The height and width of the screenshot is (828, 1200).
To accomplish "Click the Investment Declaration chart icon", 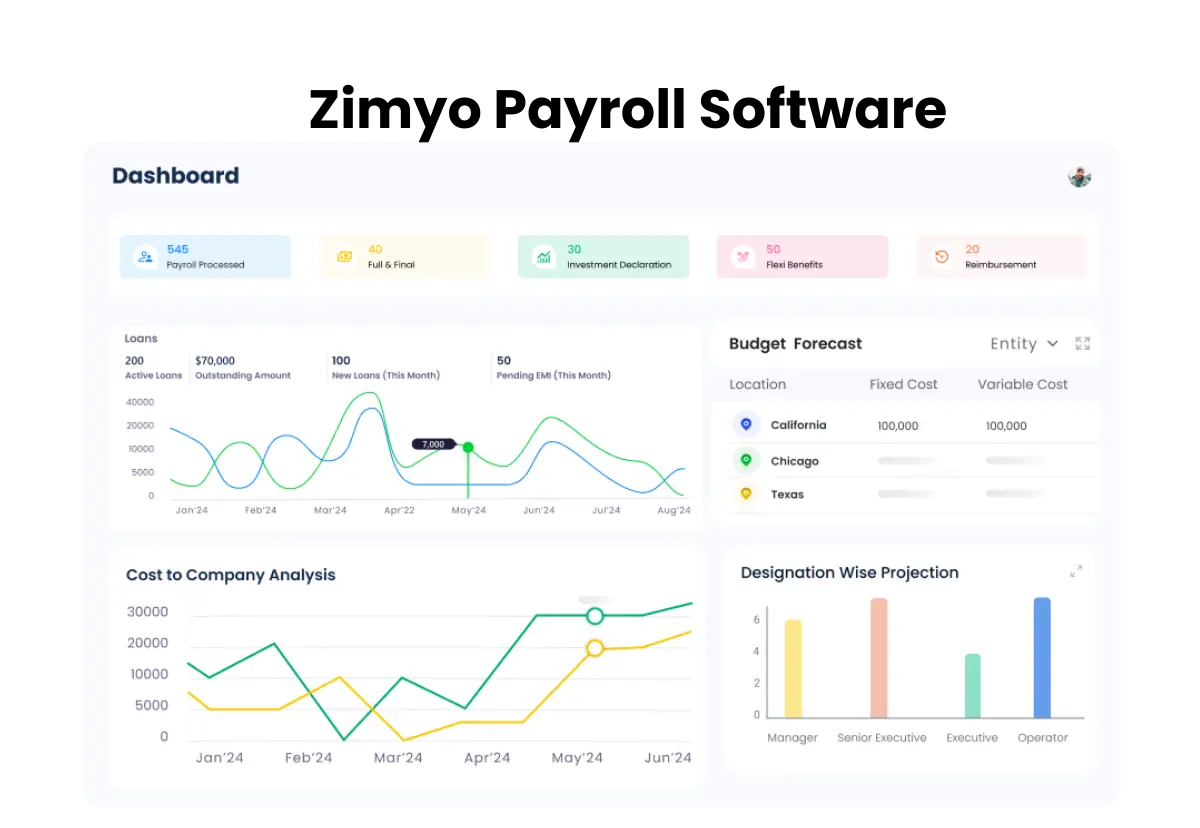I will tap(544, 257).
